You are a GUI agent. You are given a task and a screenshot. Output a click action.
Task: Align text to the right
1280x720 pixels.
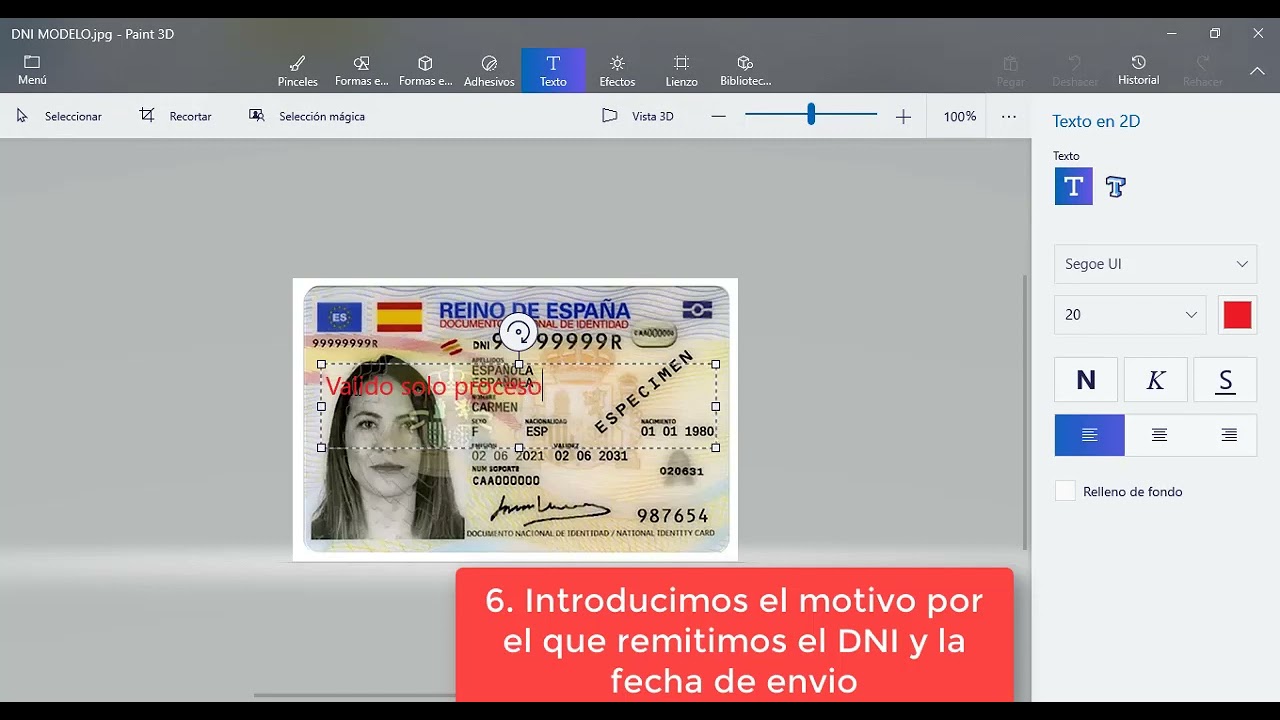[x=1228, y=435]
